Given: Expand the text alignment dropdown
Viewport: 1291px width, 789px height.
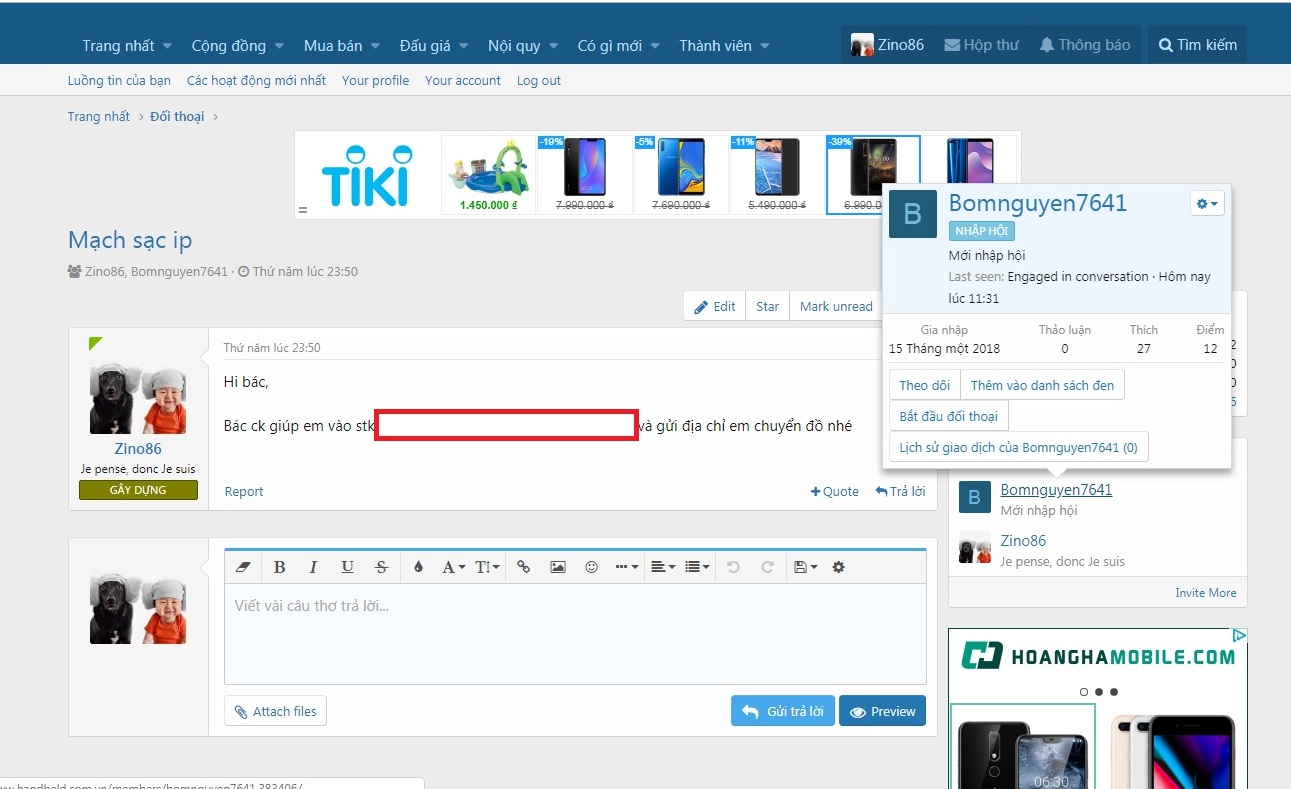Looking at the screenshot, I should 662,567.
